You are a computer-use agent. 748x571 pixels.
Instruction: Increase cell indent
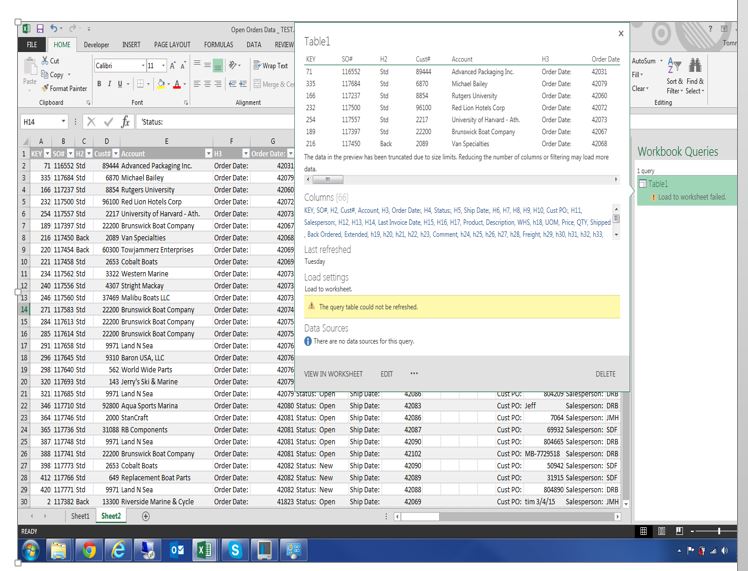(243, 84)
